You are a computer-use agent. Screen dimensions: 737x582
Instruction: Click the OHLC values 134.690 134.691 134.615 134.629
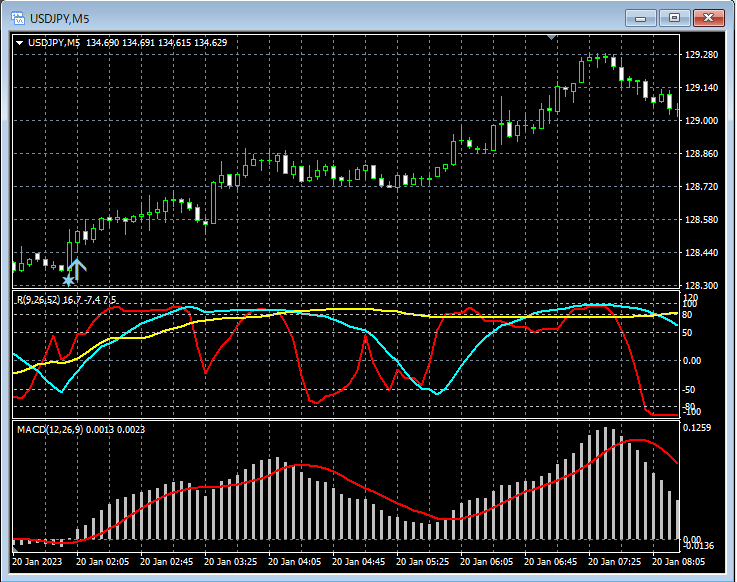(157, 43)
